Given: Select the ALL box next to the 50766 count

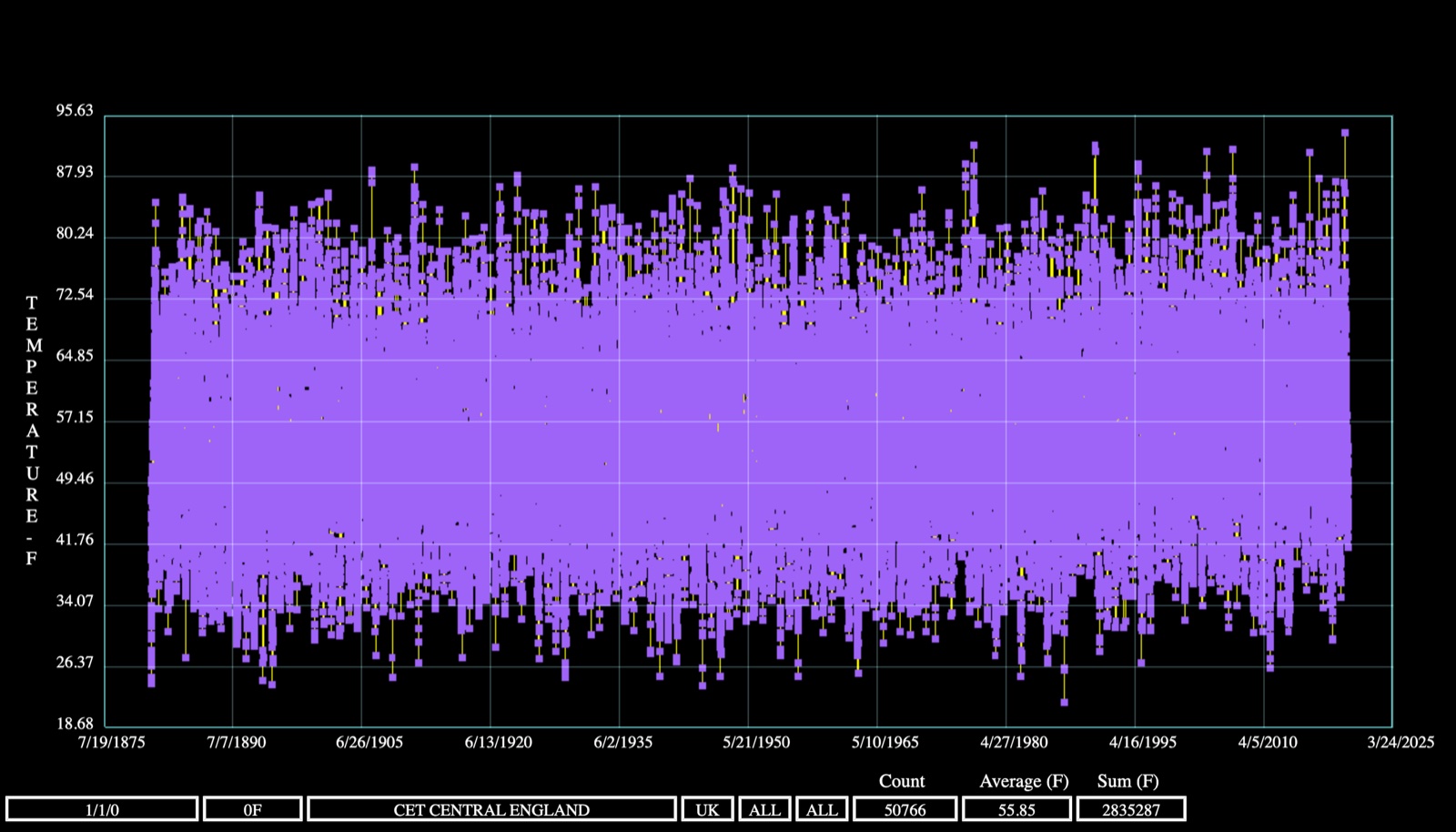Looking at the screenshot, I should coord(822,809).
